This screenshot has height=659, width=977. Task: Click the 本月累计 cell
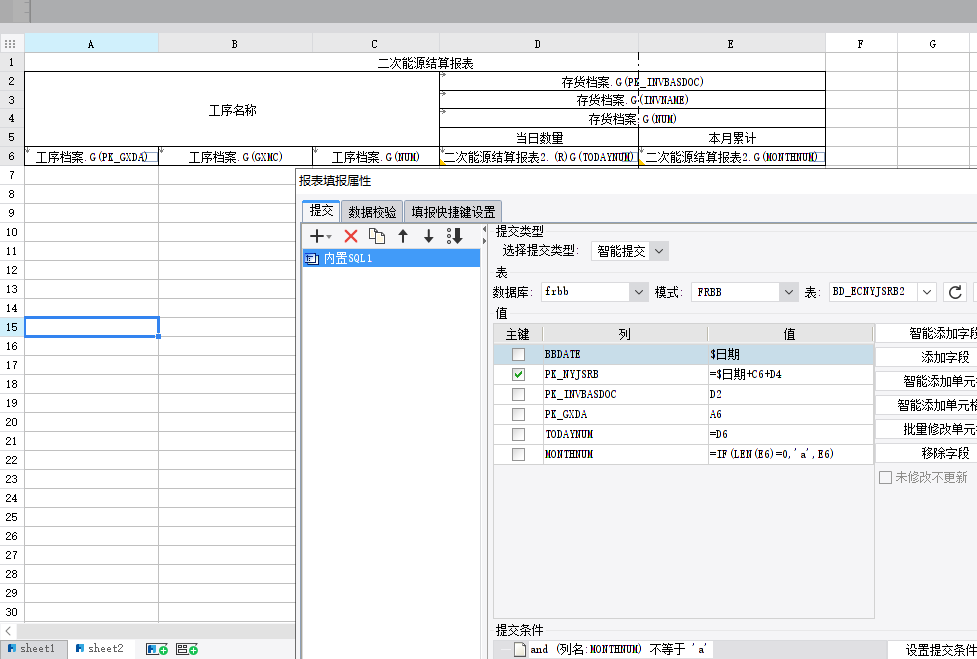click(x=732, y=138)
